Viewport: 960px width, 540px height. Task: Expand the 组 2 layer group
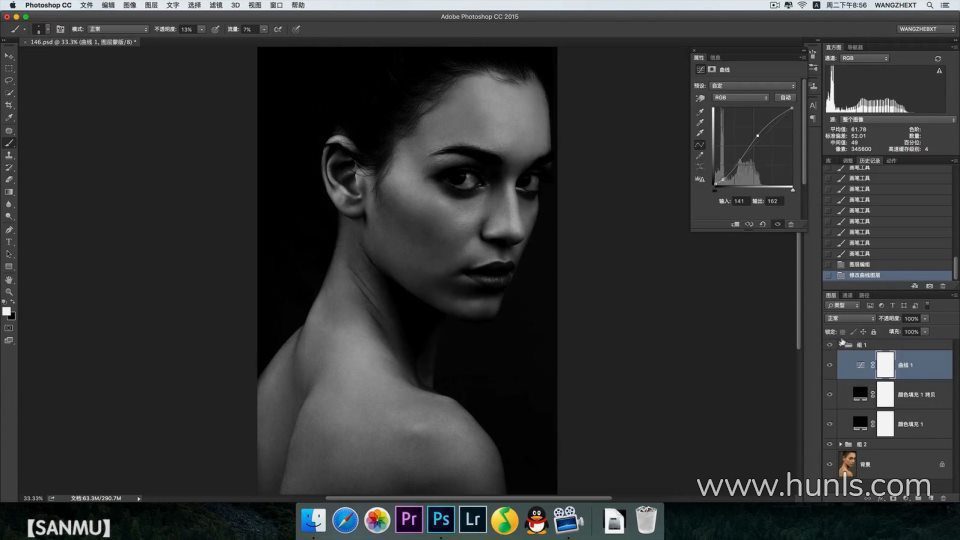[840, 444]
